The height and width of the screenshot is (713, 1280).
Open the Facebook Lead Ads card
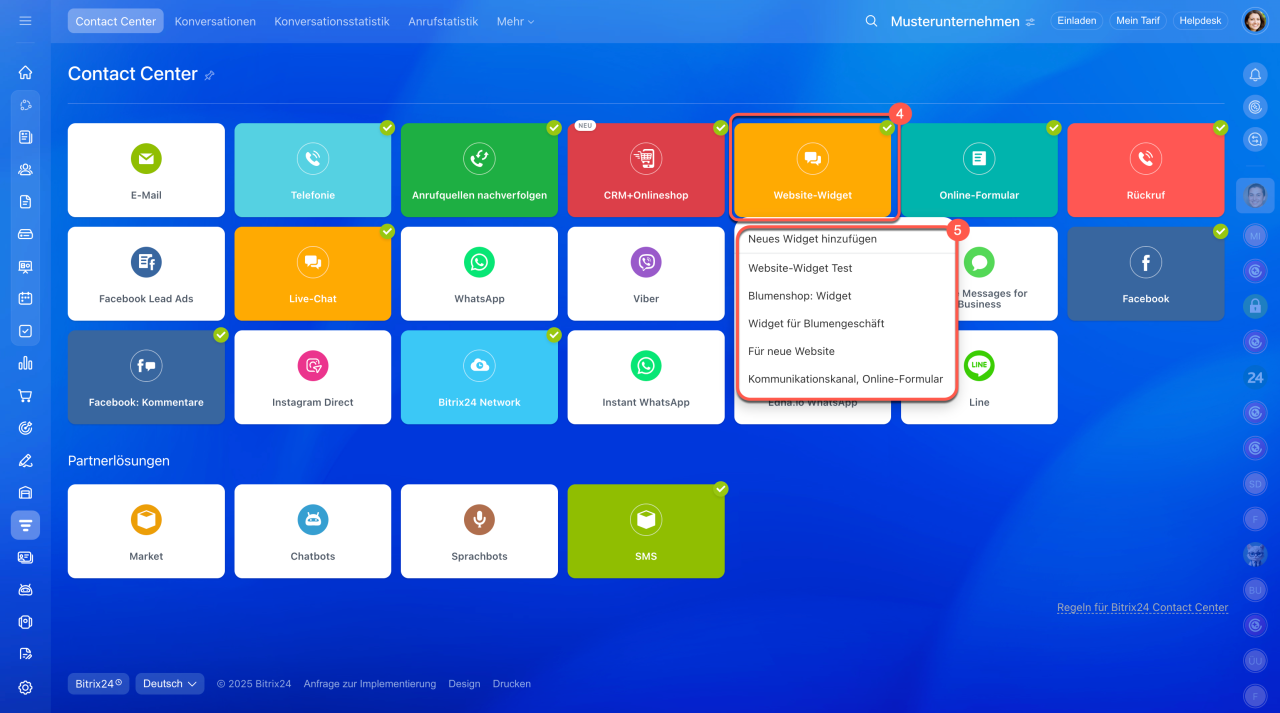coord(146,273)
